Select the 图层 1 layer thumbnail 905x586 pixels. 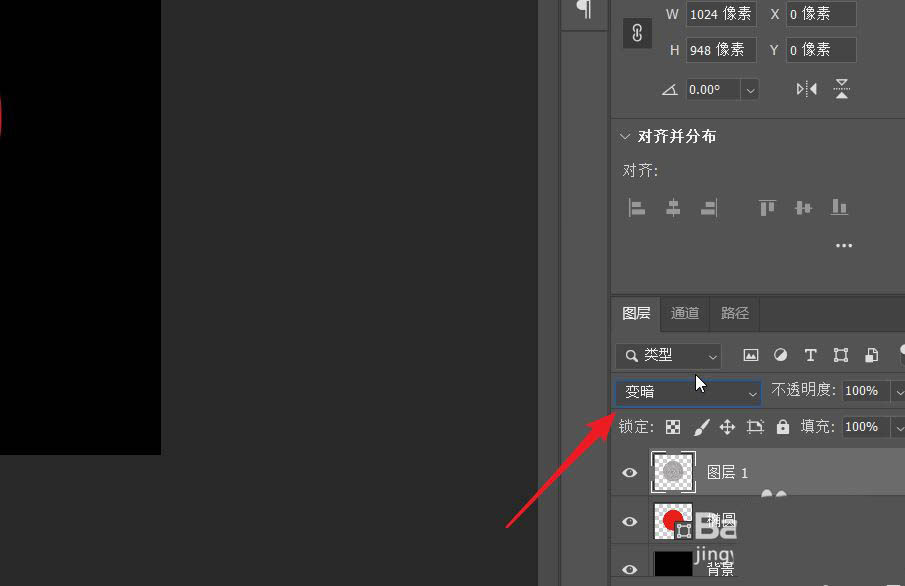tap(673, 472)
